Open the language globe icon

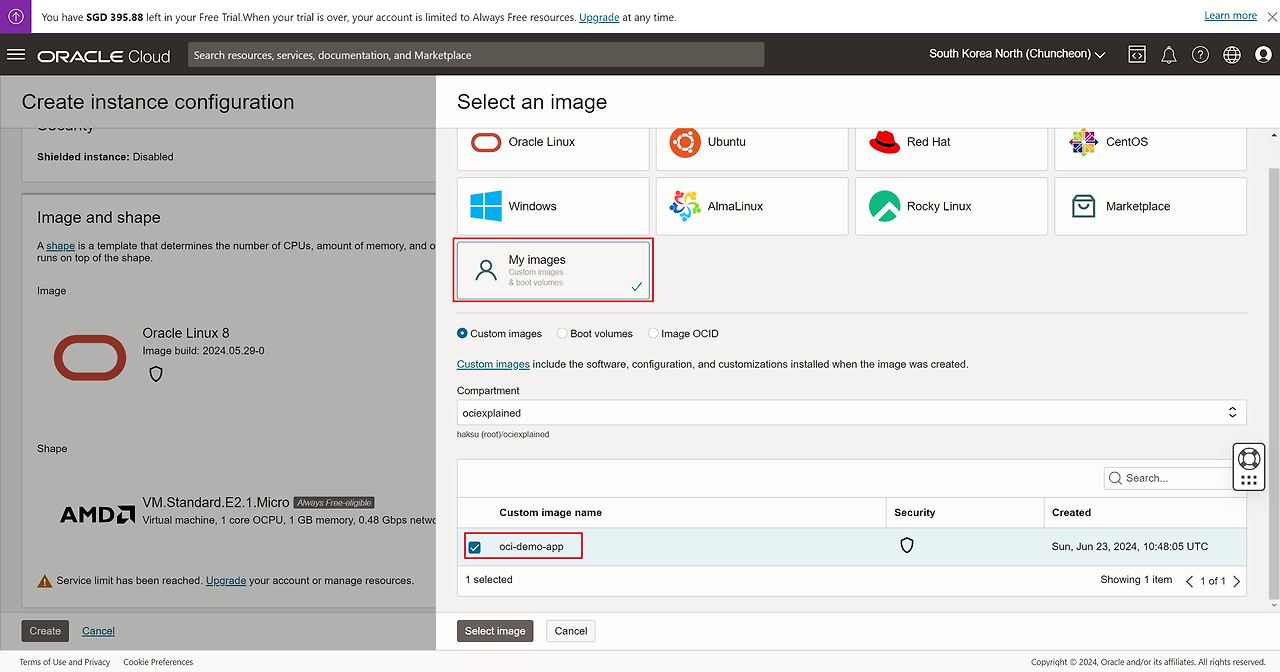[x=1232, y=55]
